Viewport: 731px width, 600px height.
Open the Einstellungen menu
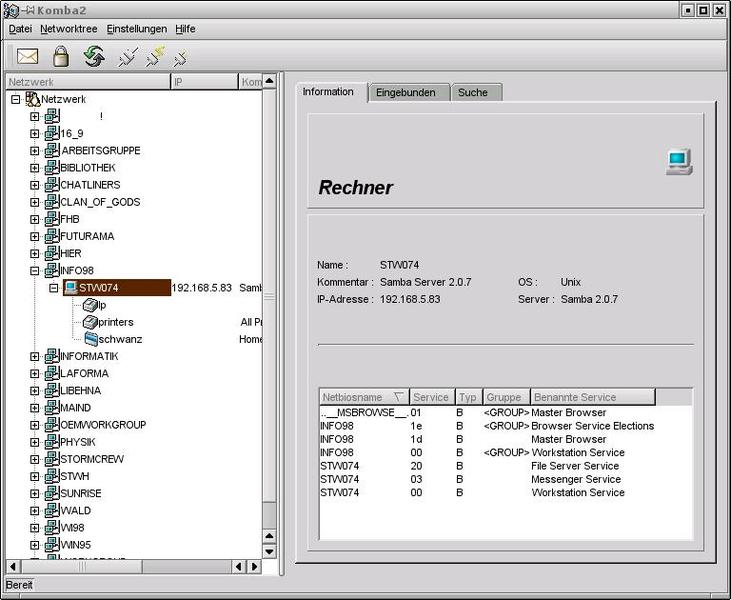137,29
